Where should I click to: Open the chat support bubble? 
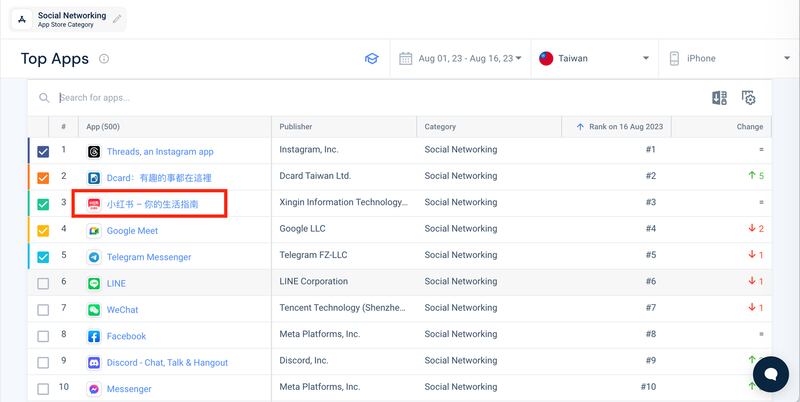coord(770,374)
